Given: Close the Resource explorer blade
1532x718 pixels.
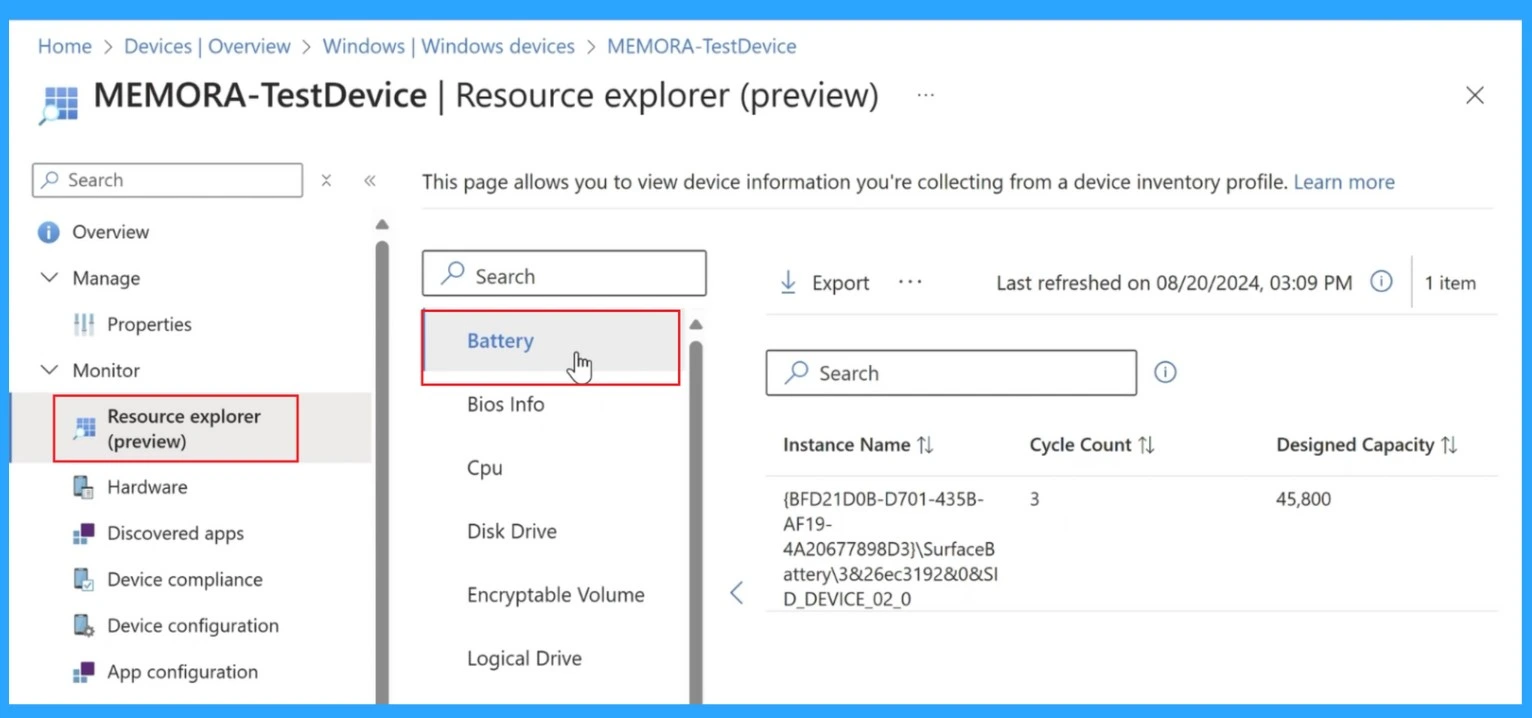Looking at the screenshot, I should (x=1474, y=95).
